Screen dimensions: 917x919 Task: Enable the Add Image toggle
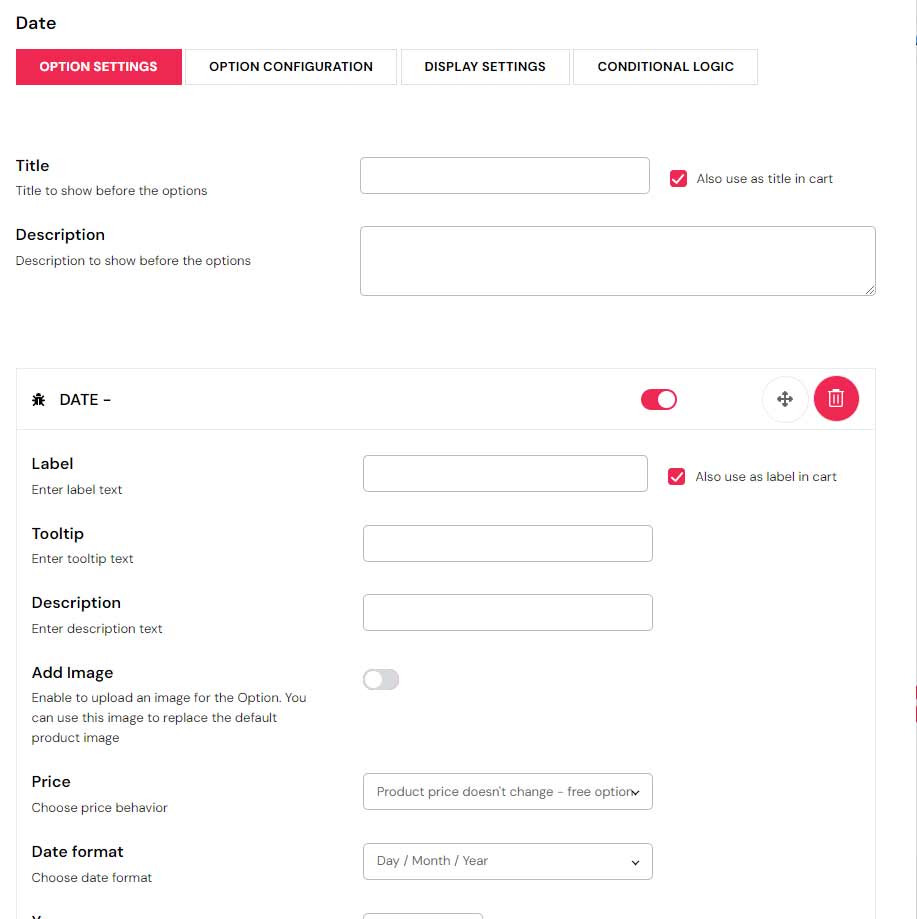[381, 680]
